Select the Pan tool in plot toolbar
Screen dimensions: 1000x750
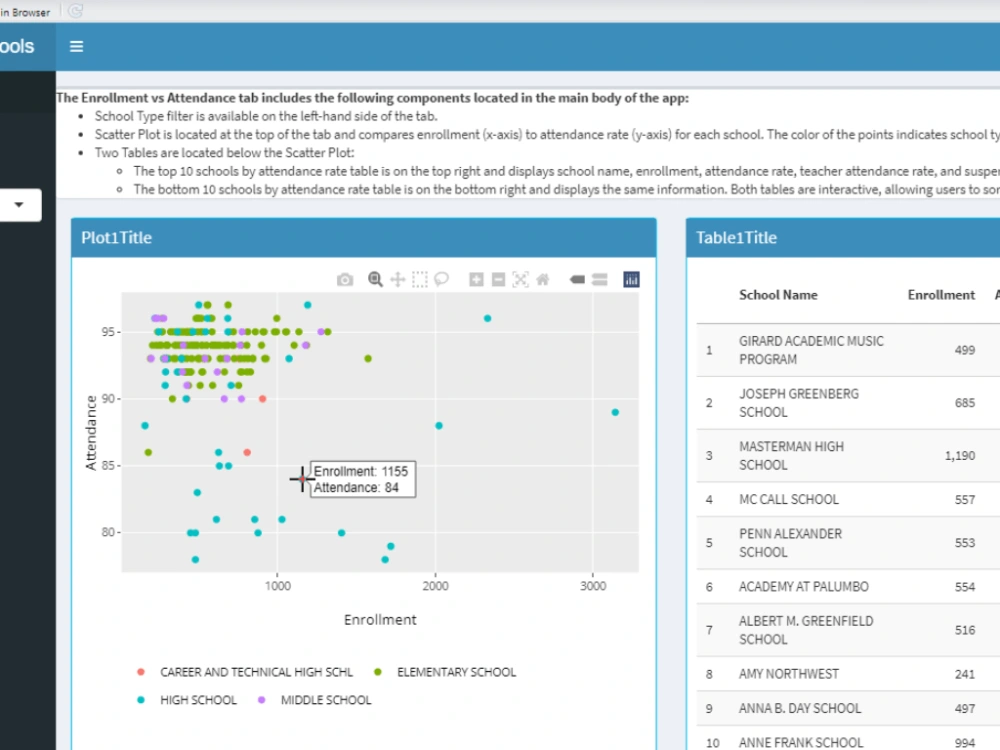398,279
